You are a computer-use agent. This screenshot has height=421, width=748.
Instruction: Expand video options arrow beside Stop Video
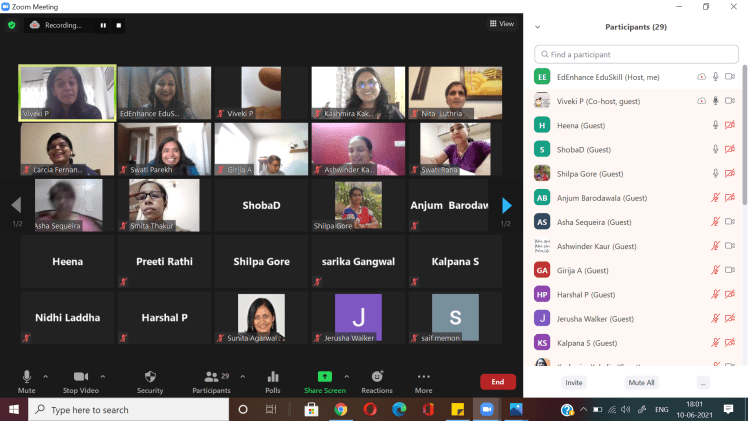103,376
